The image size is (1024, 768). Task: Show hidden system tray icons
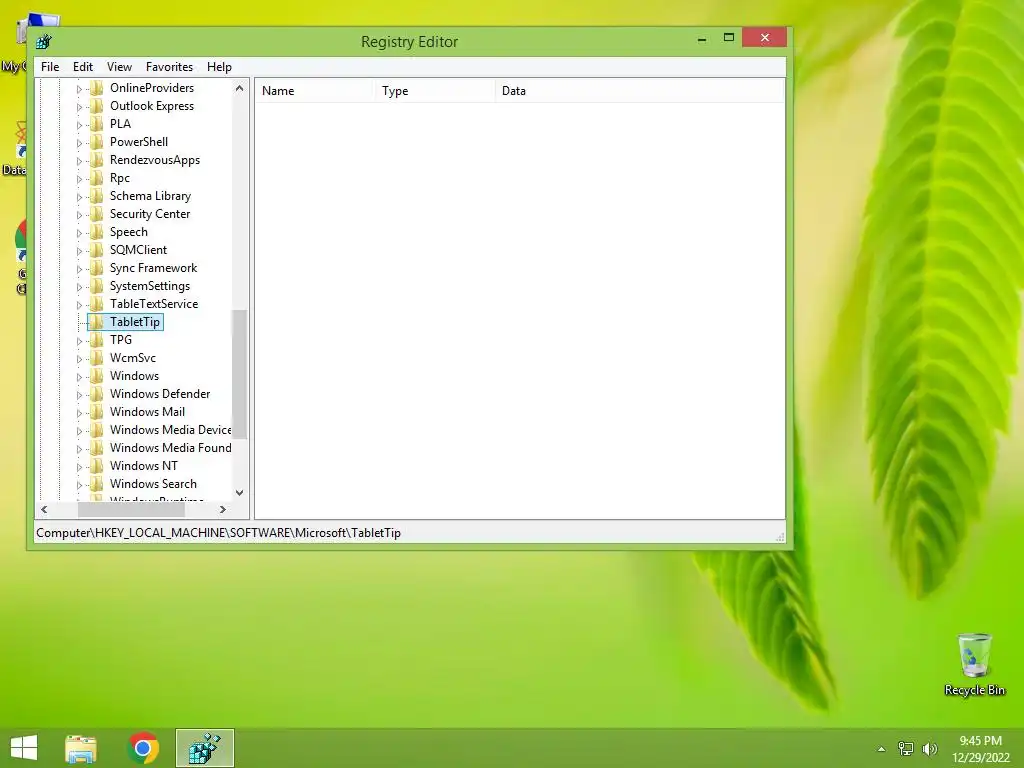pyautogui.click(x=881, y=749)
